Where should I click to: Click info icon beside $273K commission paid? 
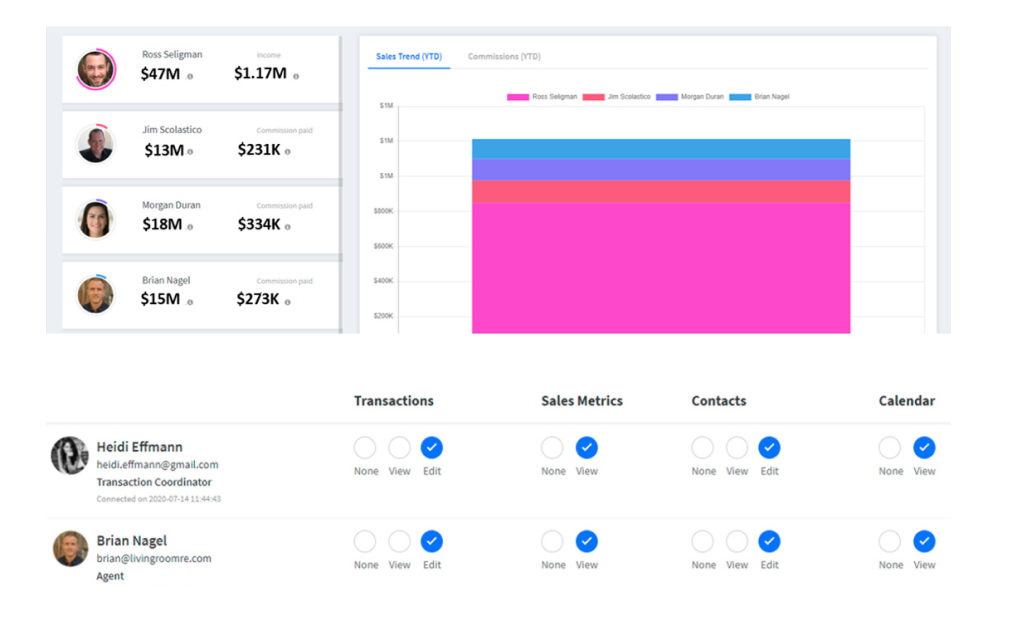[288, 302]
